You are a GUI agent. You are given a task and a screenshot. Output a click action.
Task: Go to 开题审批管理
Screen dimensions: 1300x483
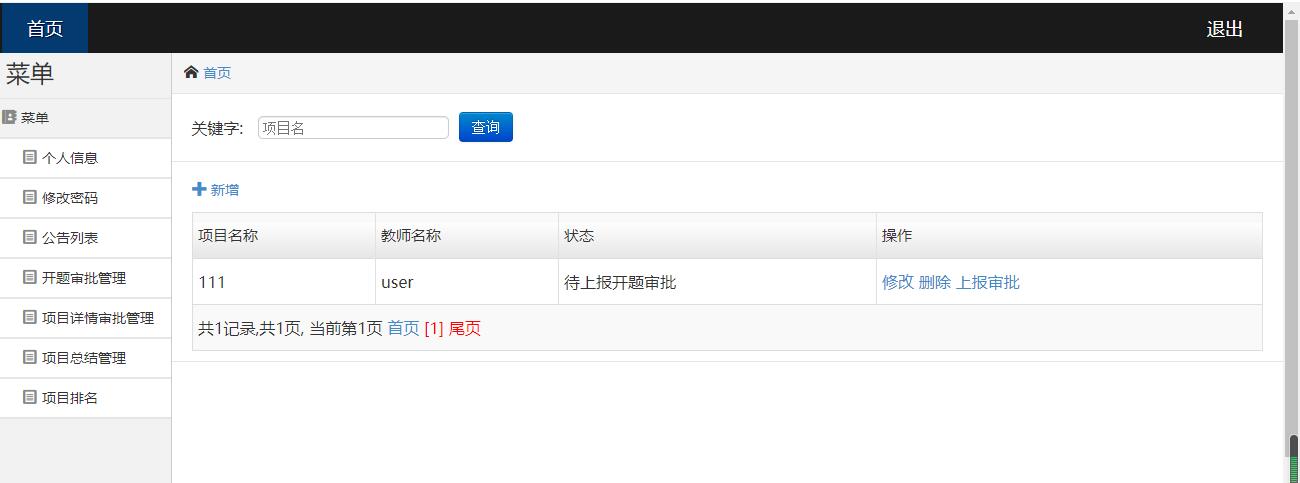click(x=86, y=278)
